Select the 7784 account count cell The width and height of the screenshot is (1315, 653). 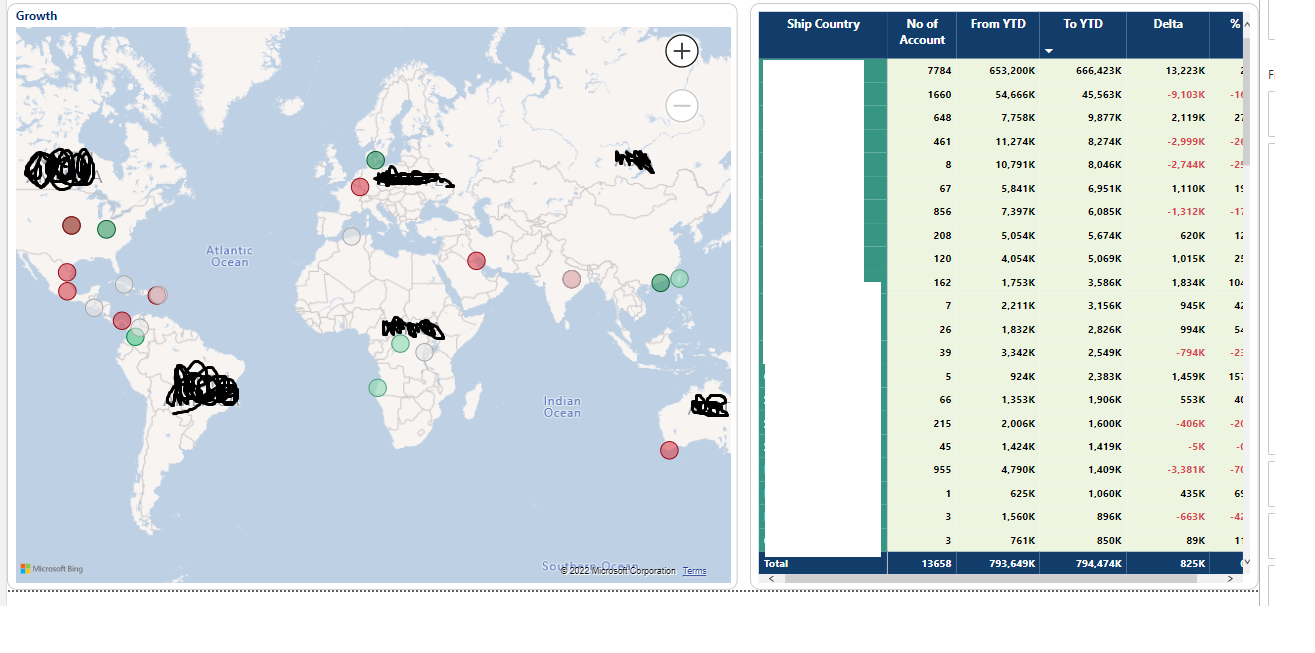click(x=922, y=71)
